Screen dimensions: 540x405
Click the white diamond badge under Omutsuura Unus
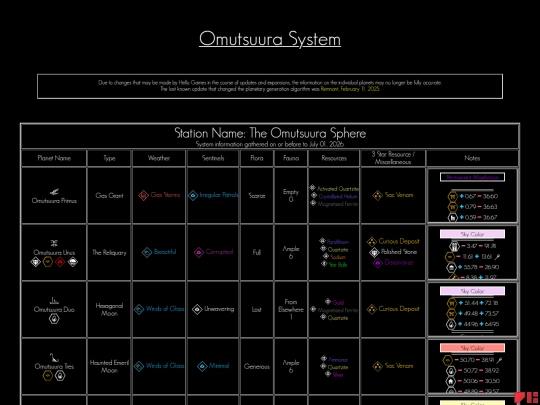tap(35, 262)
